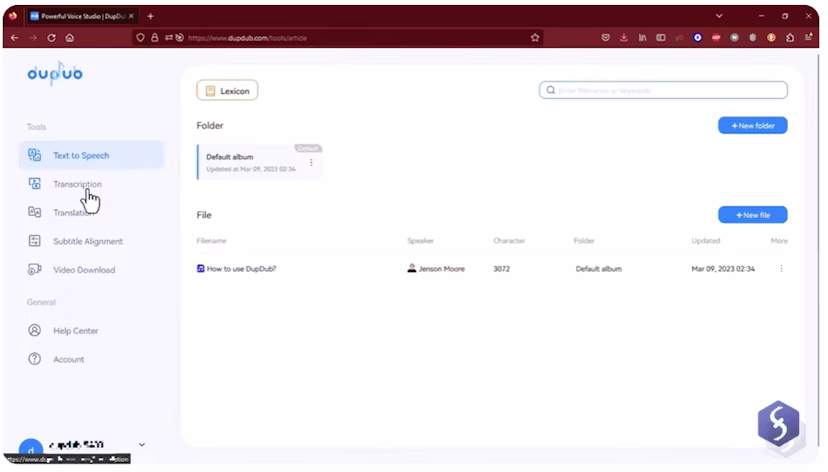Reload the current page
The image size is (828, 472).
(51, 37)
